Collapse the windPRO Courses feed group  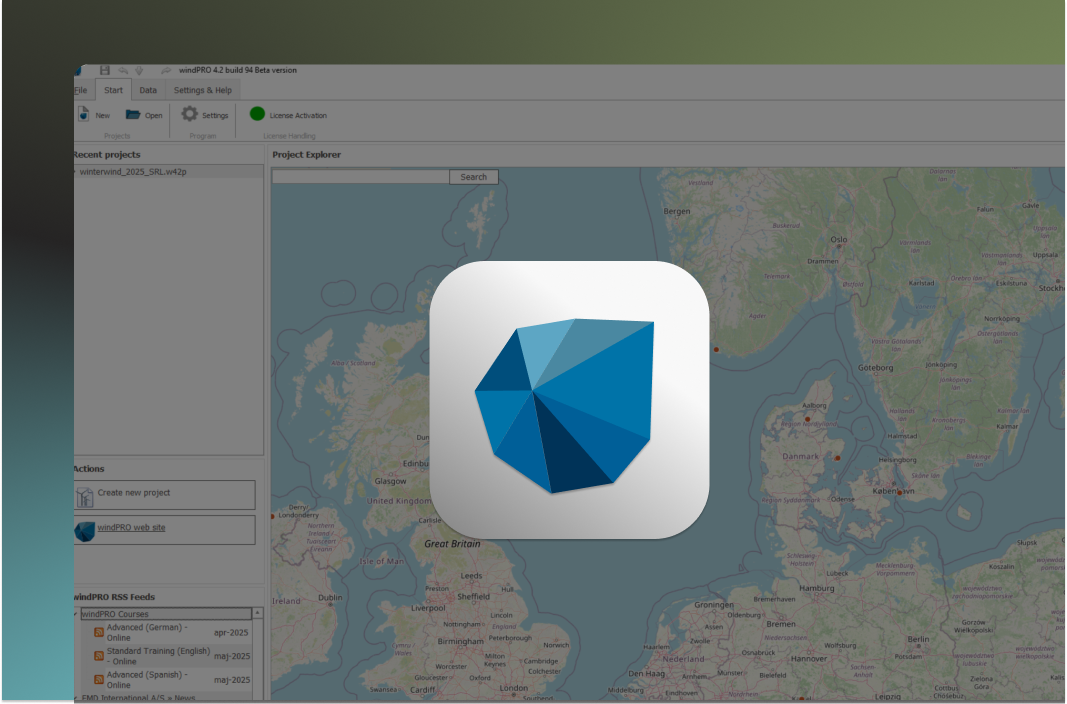(76, 614)
